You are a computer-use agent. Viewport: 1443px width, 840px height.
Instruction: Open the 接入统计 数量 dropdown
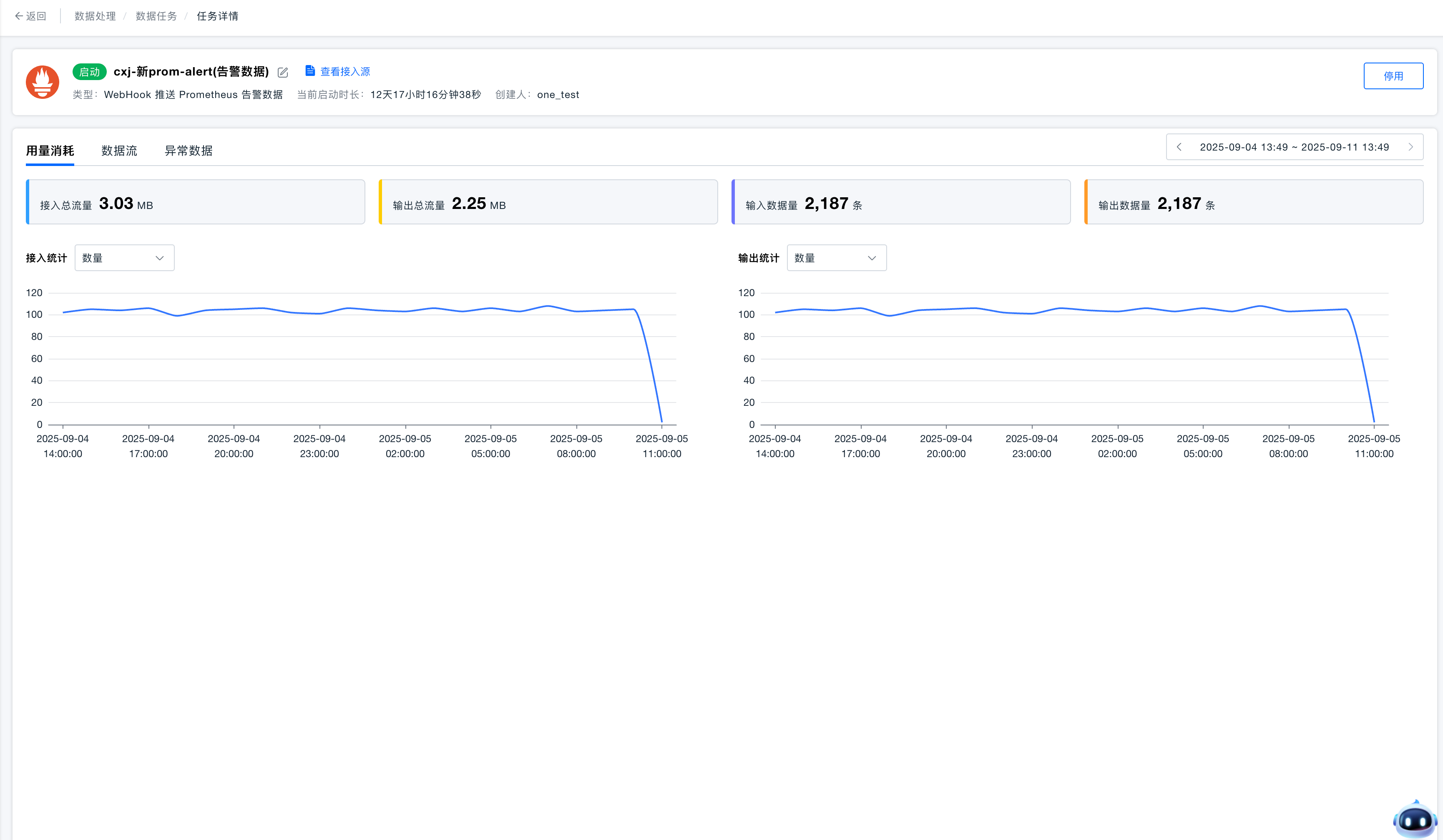click(124, 258)
